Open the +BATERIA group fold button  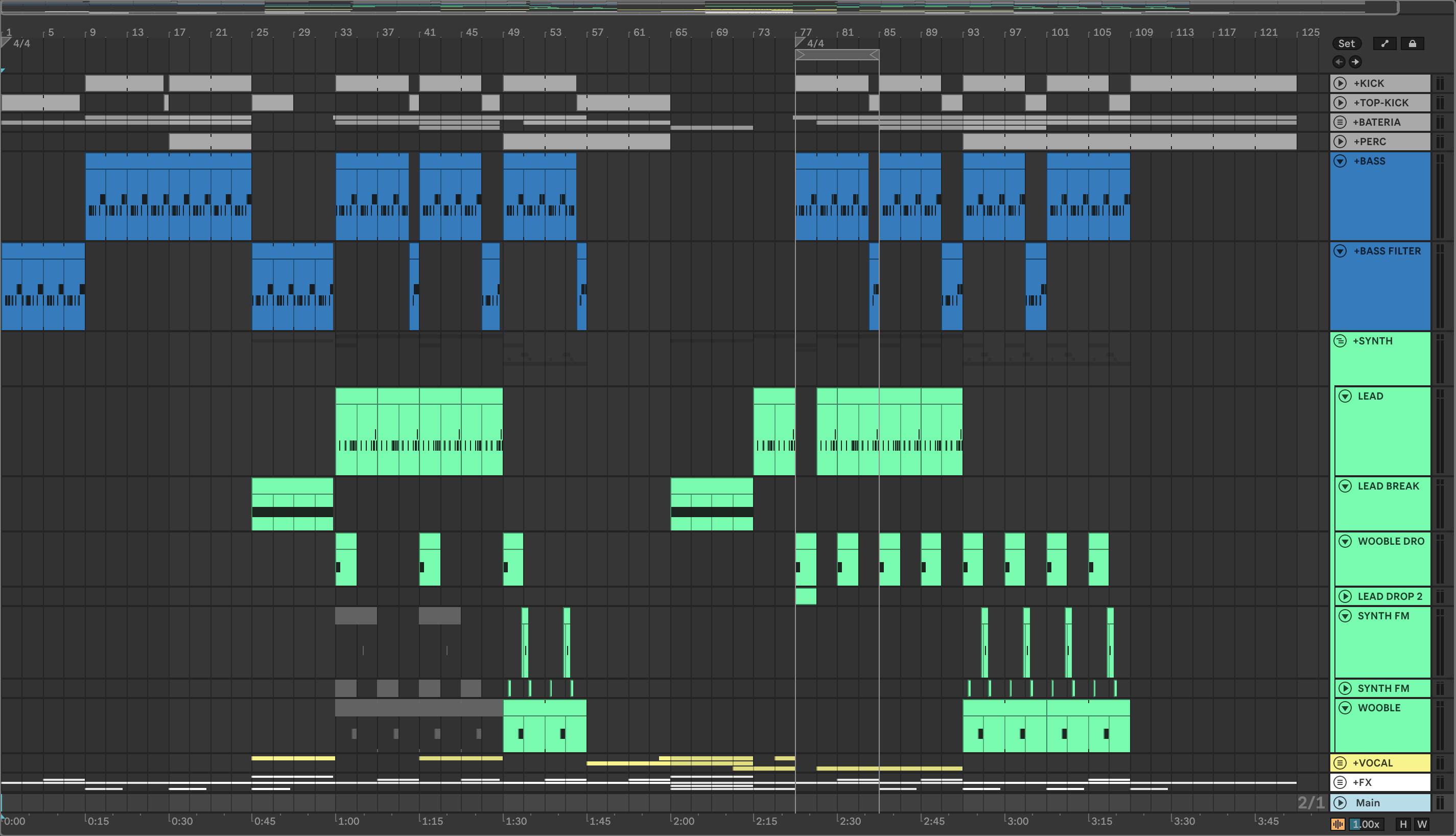pyautogui.click(x=1340, y=122)
